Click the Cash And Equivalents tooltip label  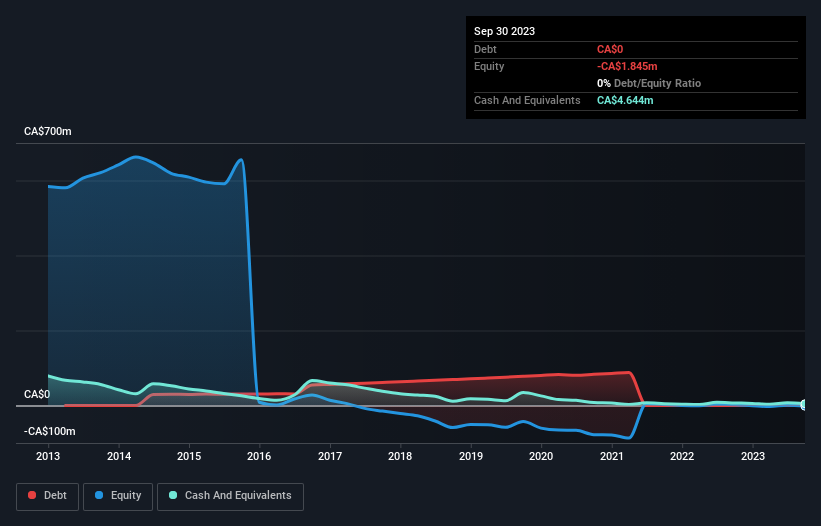[527, 100]
